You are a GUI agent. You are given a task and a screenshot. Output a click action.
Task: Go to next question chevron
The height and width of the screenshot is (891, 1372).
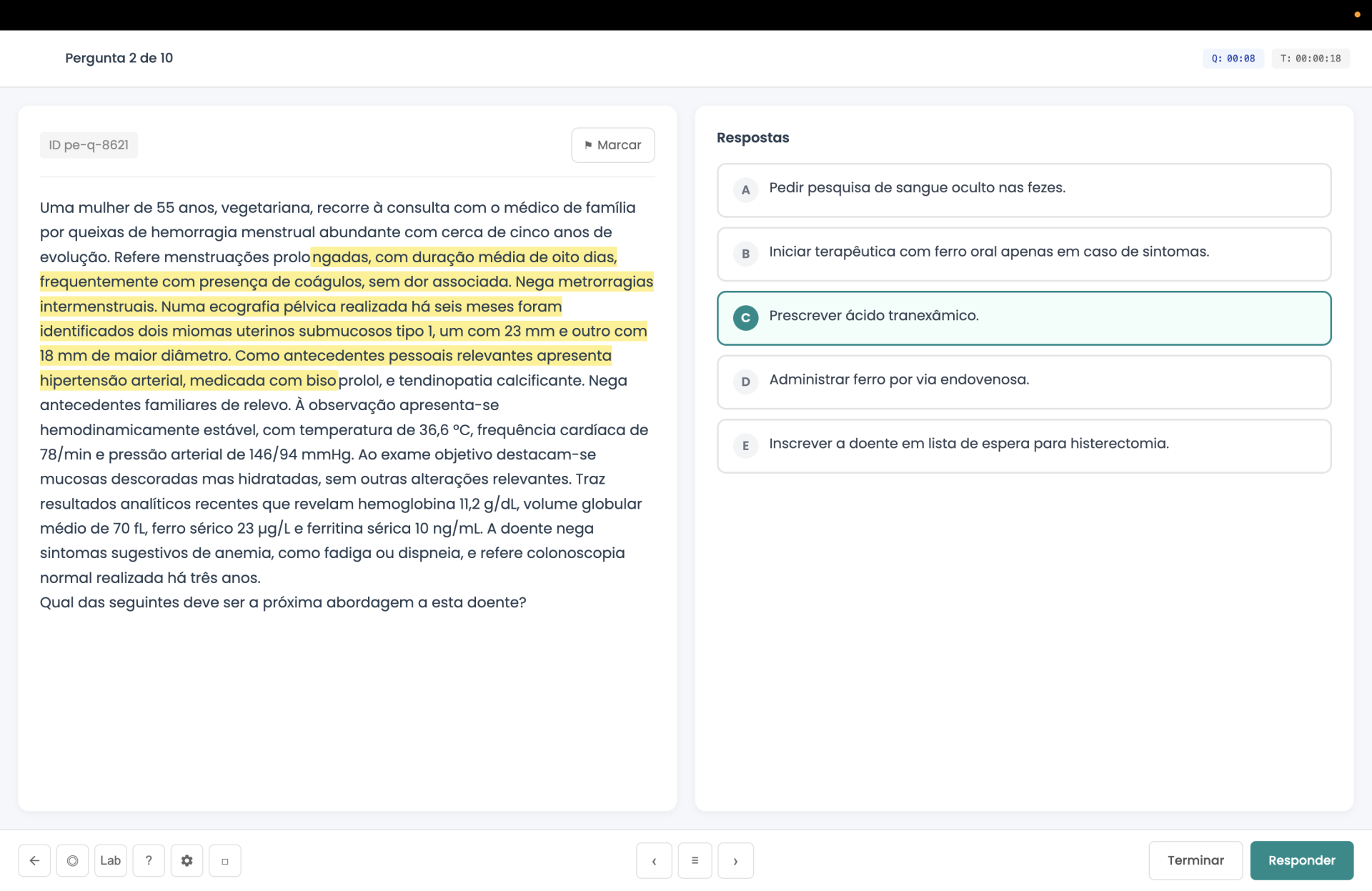(x=735, y=860)
